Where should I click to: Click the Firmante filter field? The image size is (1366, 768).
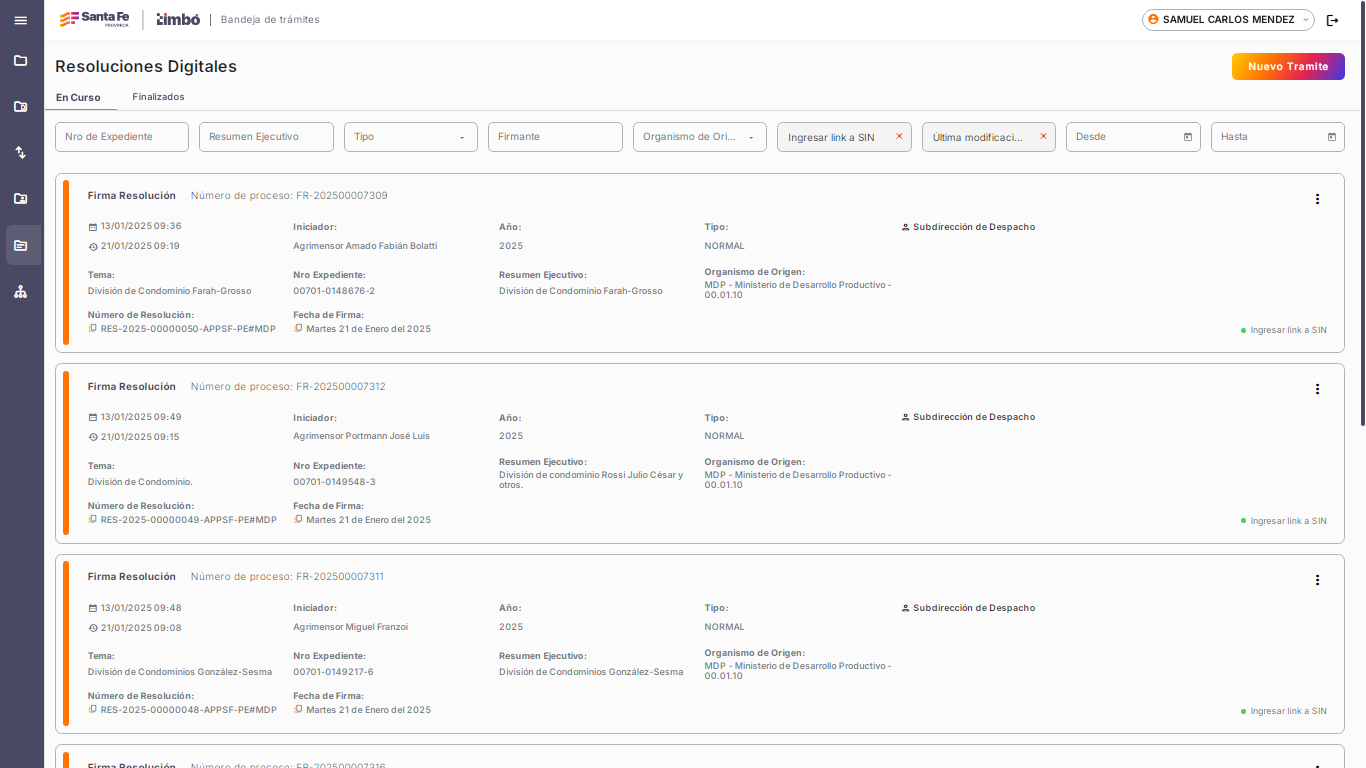(555, 137)
